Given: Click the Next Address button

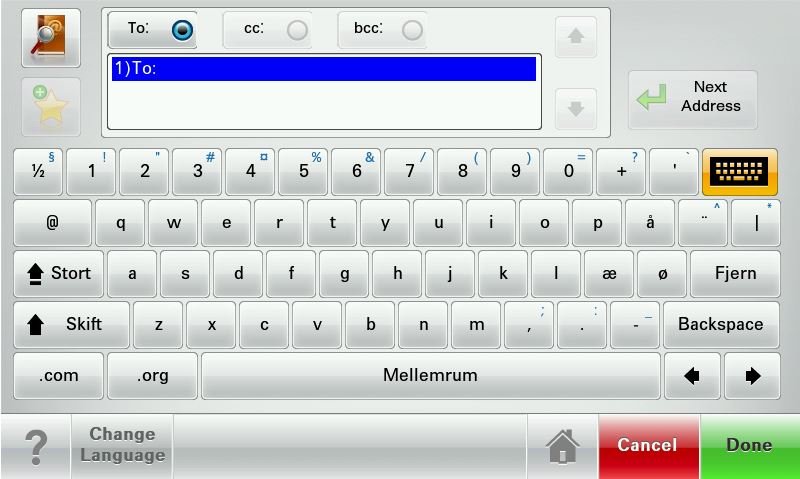Looking at the screenshot, I should coord(692,100).
